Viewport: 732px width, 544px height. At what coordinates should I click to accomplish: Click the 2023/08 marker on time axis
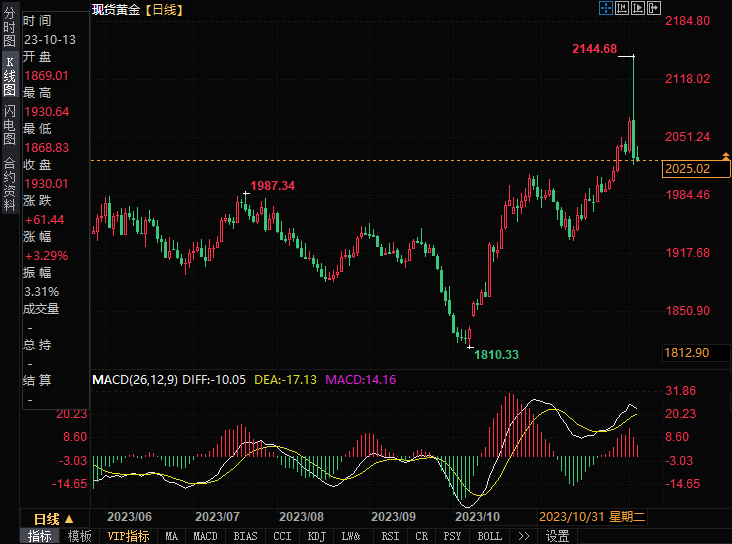[x=301, y=517]
